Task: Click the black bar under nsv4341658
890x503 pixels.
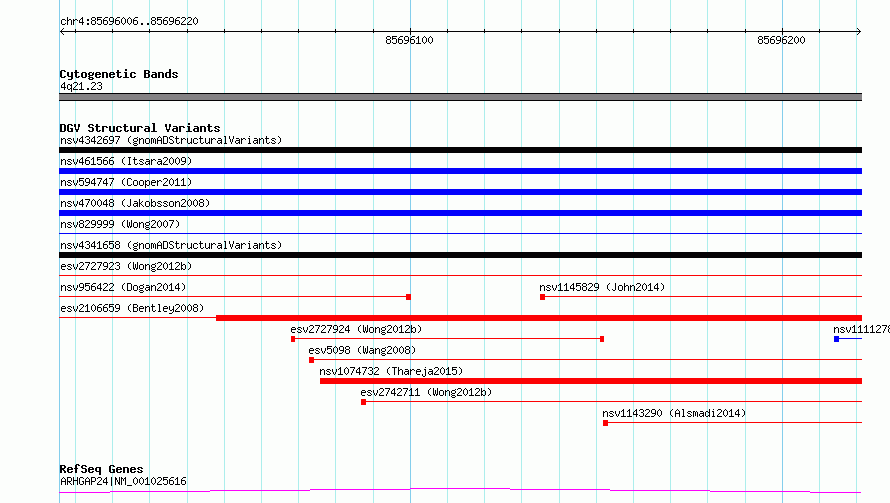Action: [x=460, y=255]
